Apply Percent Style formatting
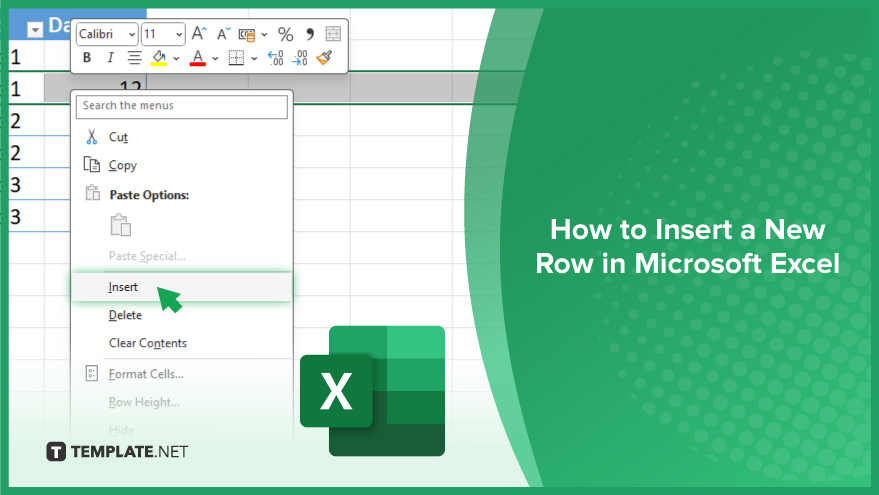The image size is (879, 495). pyautogui.click(x=285, y=34)
